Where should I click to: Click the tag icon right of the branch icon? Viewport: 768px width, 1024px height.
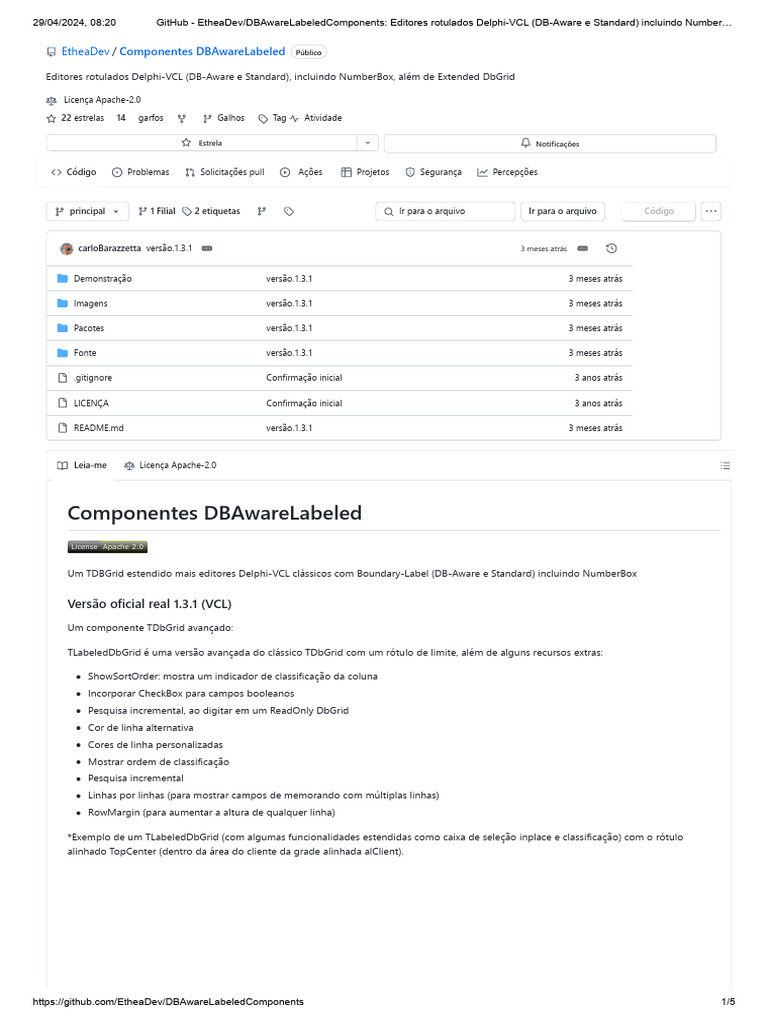289,212
